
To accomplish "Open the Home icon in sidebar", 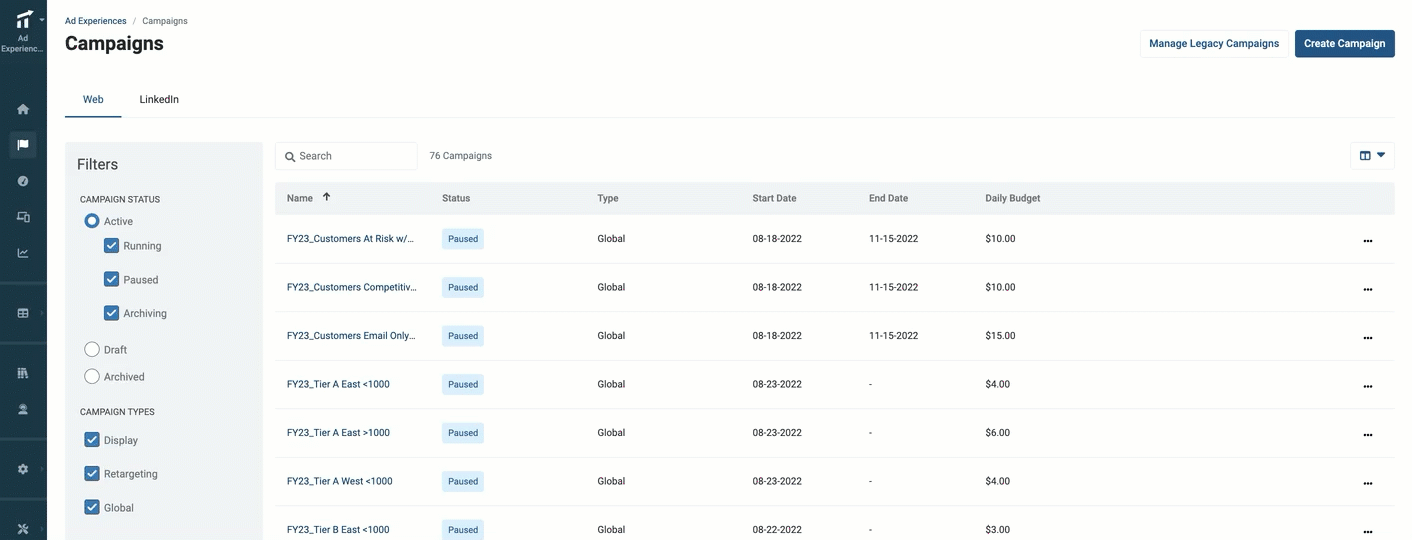I will 23,109.
